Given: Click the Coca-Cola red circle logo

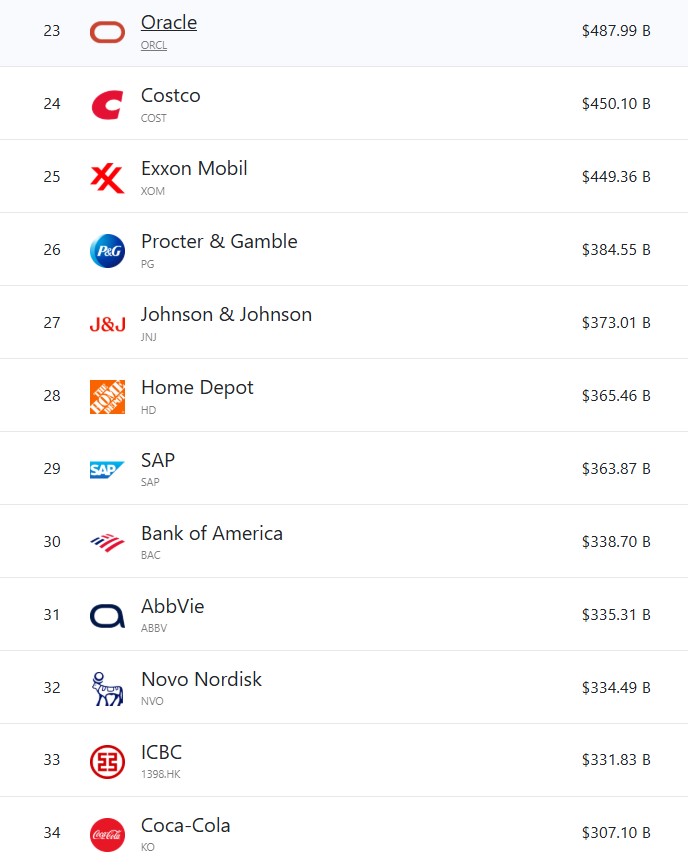Looking at the screenshot, I should 107,835.
